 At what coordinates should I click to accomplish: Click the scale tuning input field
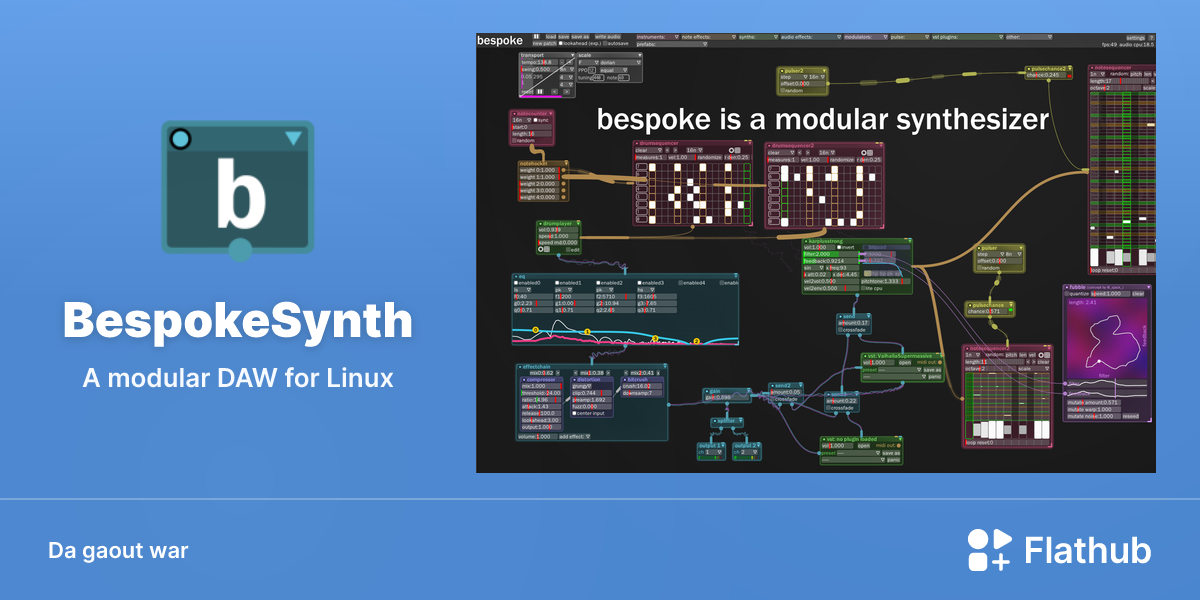click(598, 78)
